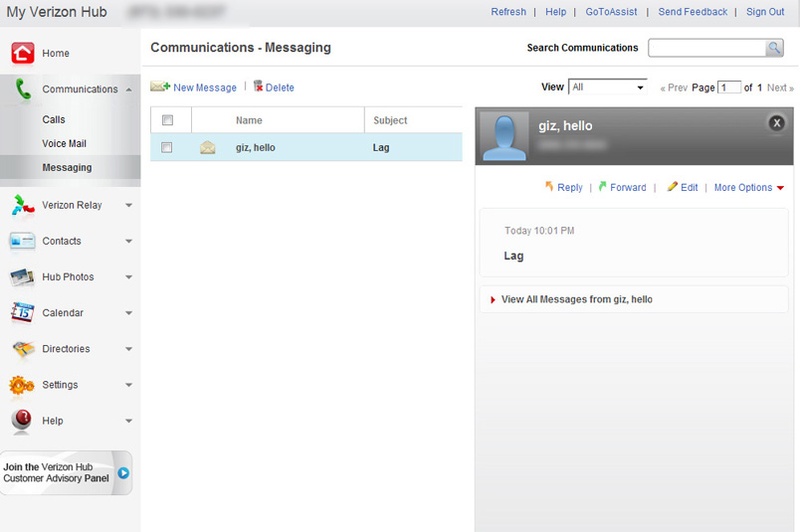Open the Hub Photos menu item
Viewport: 800px width, 532px height.
coord(68,277)
